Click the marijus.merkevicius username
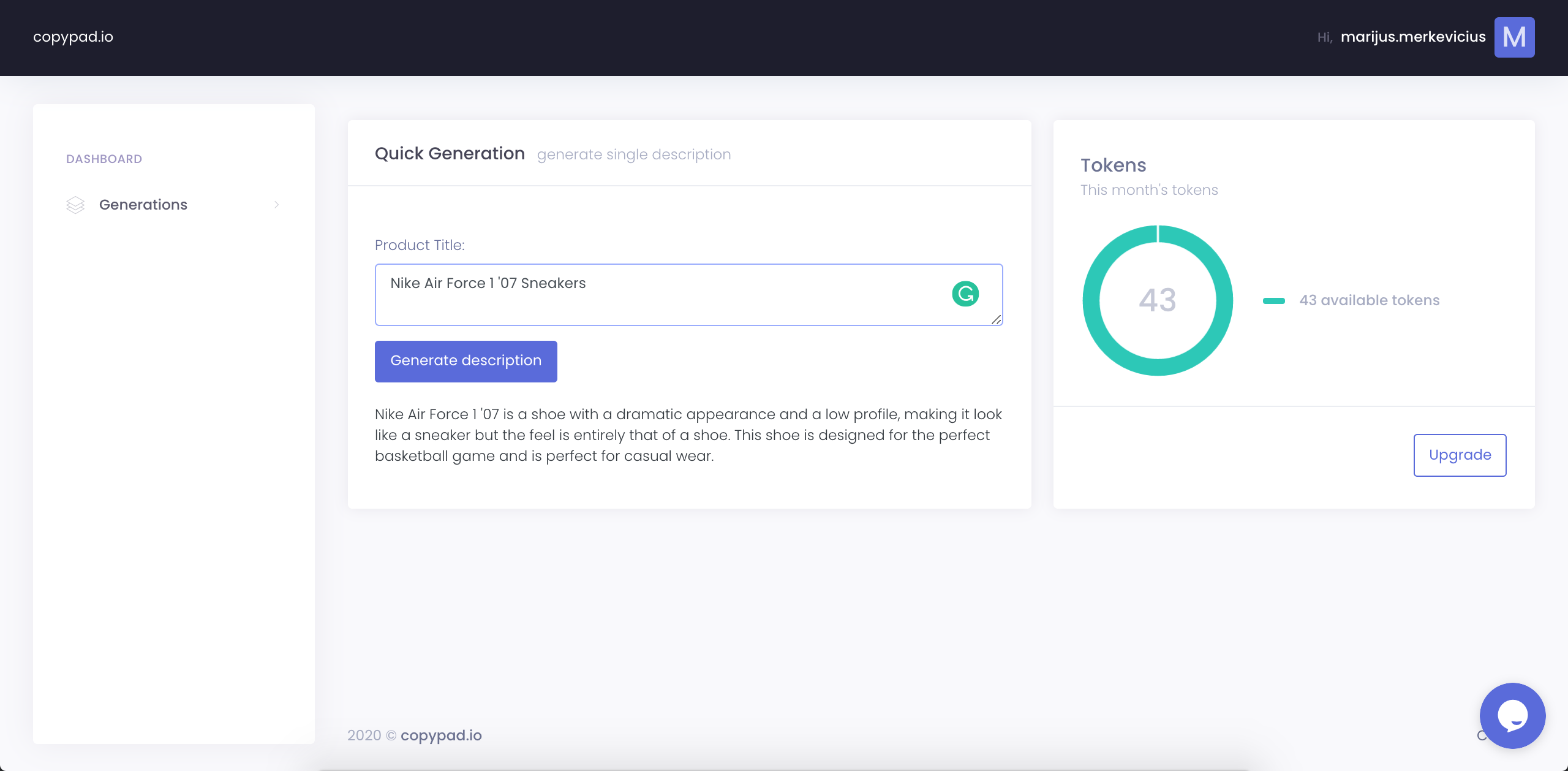Viewport: 1568px width, 771px height. 1412,37
